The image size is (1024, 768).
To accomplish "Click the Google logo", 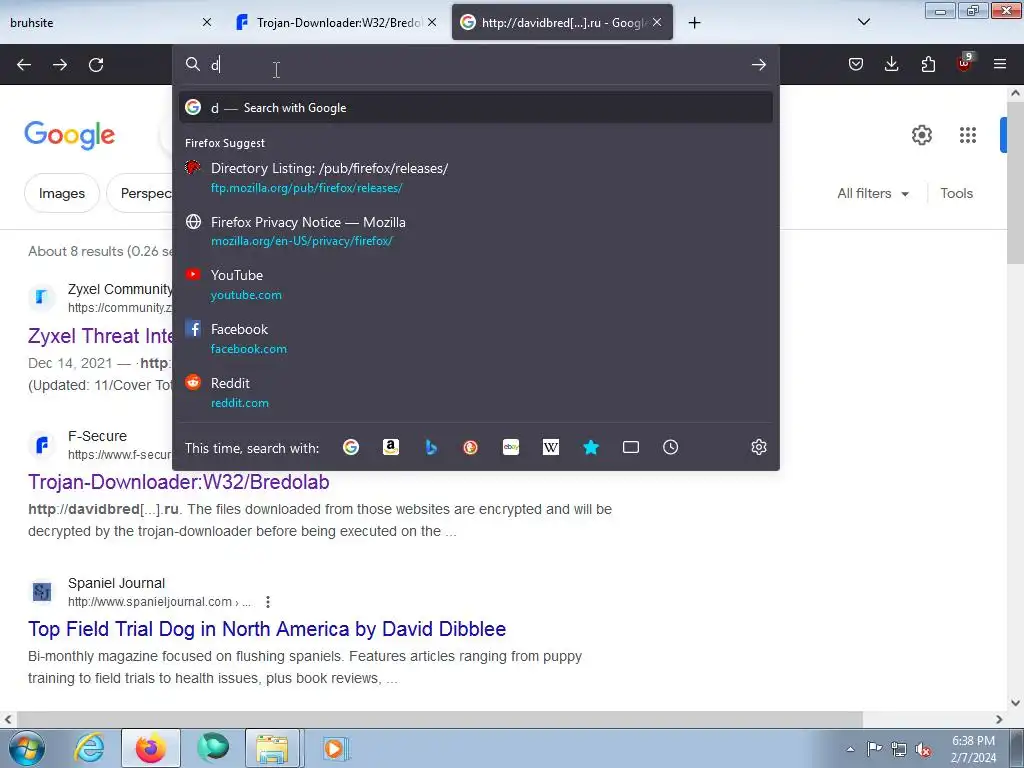I will pos(69,135).
